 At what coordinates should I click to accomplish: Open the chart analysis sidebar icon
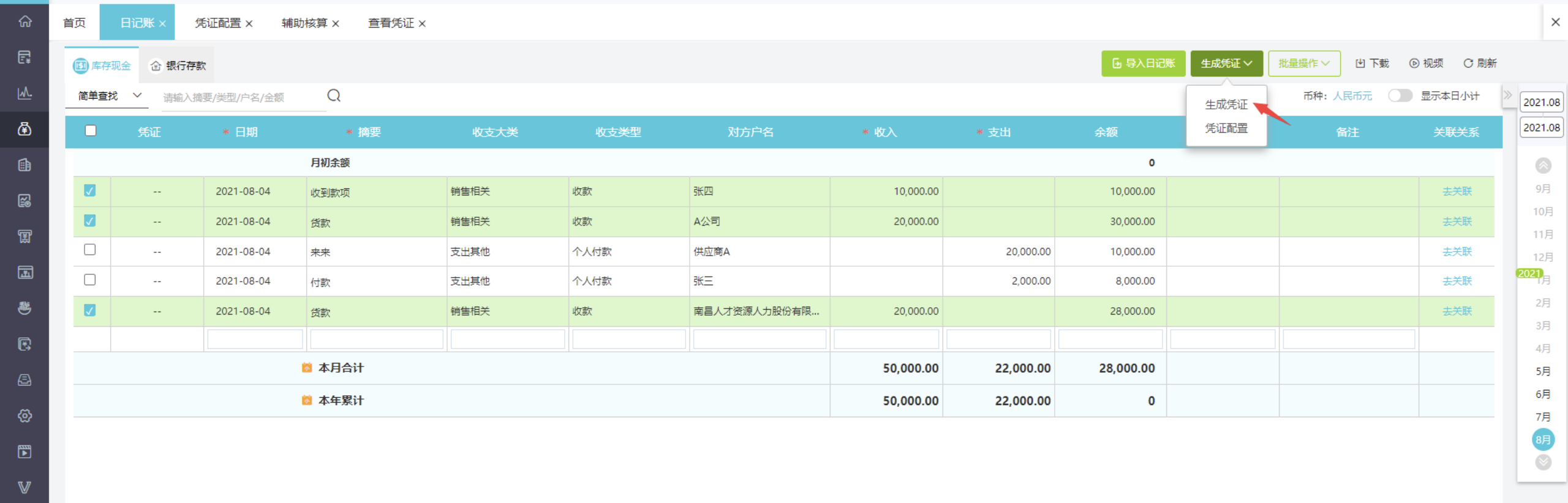coord(24,93)
